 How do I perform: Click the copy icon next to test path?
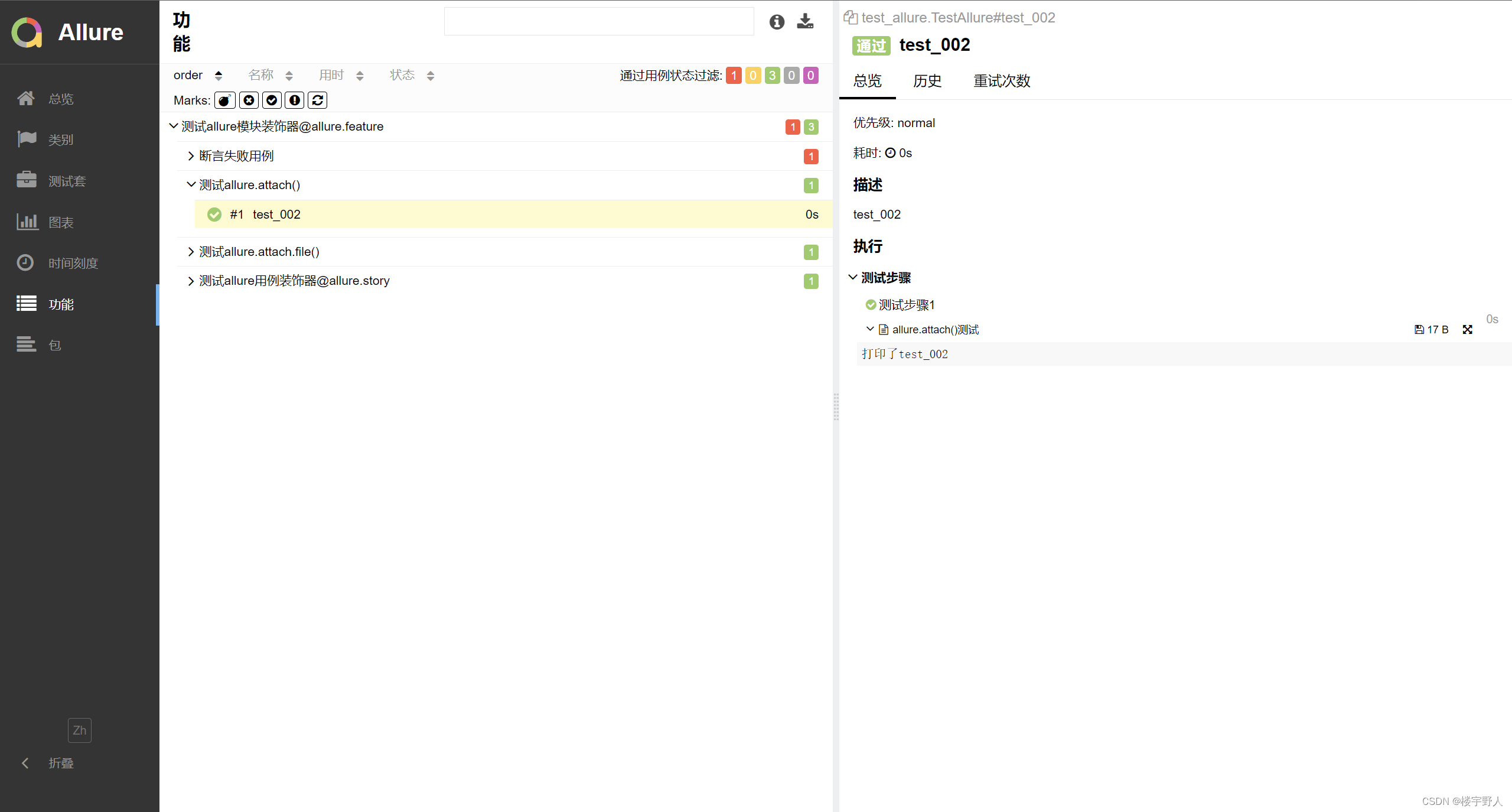[x=850, y=18]
